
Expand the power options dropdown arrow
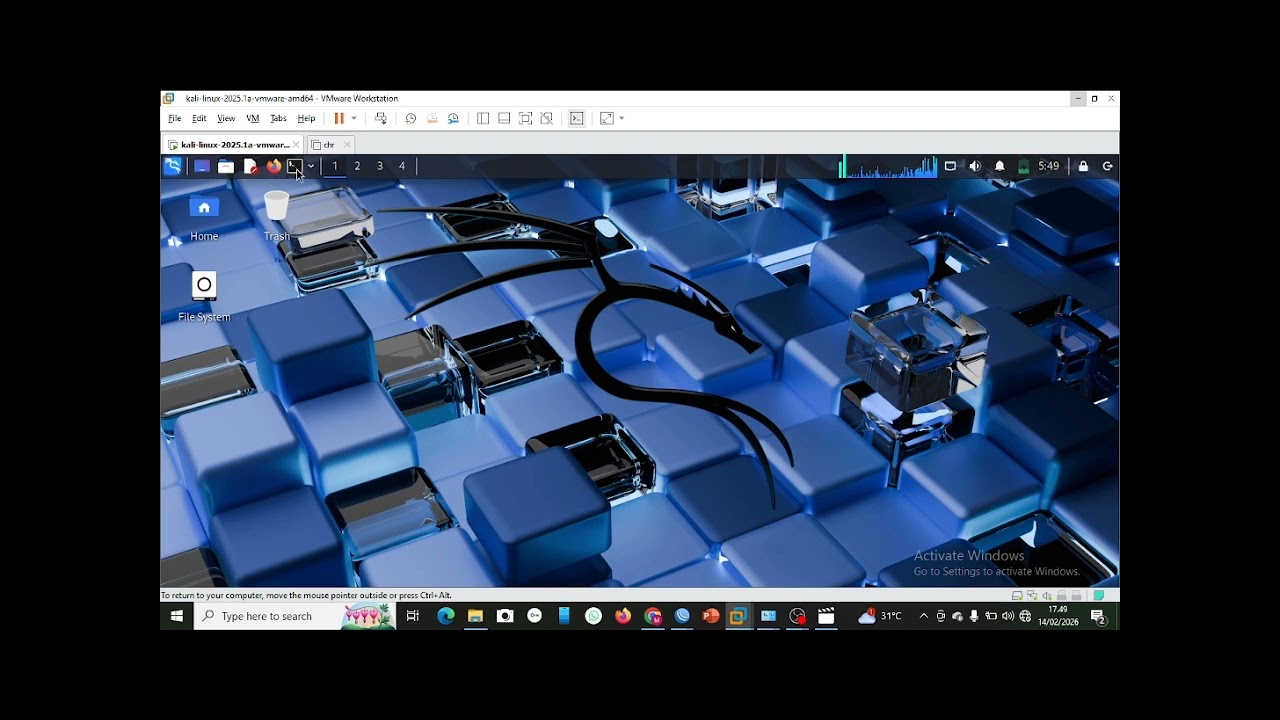pos(354,118)
